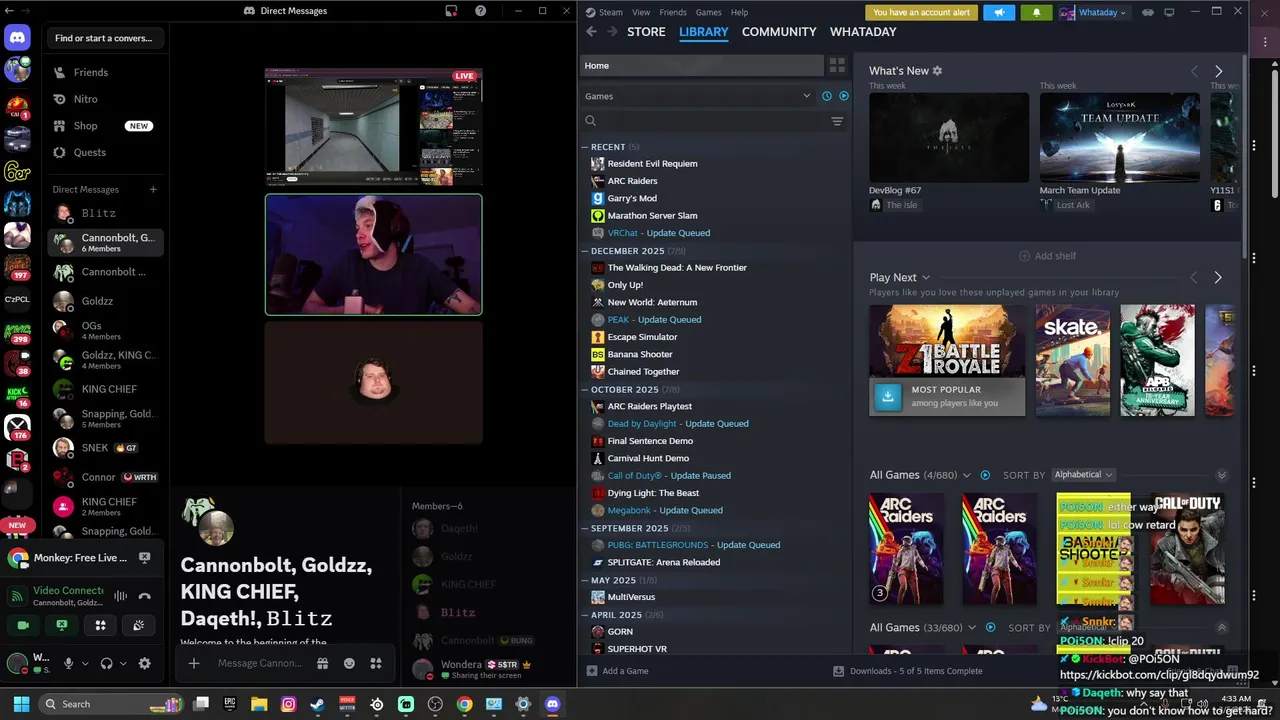Open Steam announcements megaphone icon
The image size is (1280, 720).
(x=998, y=12)
